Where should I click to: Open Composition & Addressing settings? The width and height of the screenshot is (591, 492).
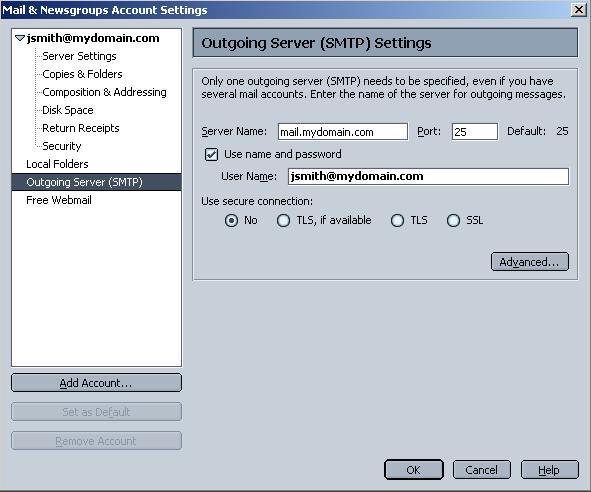click(104, 92)
